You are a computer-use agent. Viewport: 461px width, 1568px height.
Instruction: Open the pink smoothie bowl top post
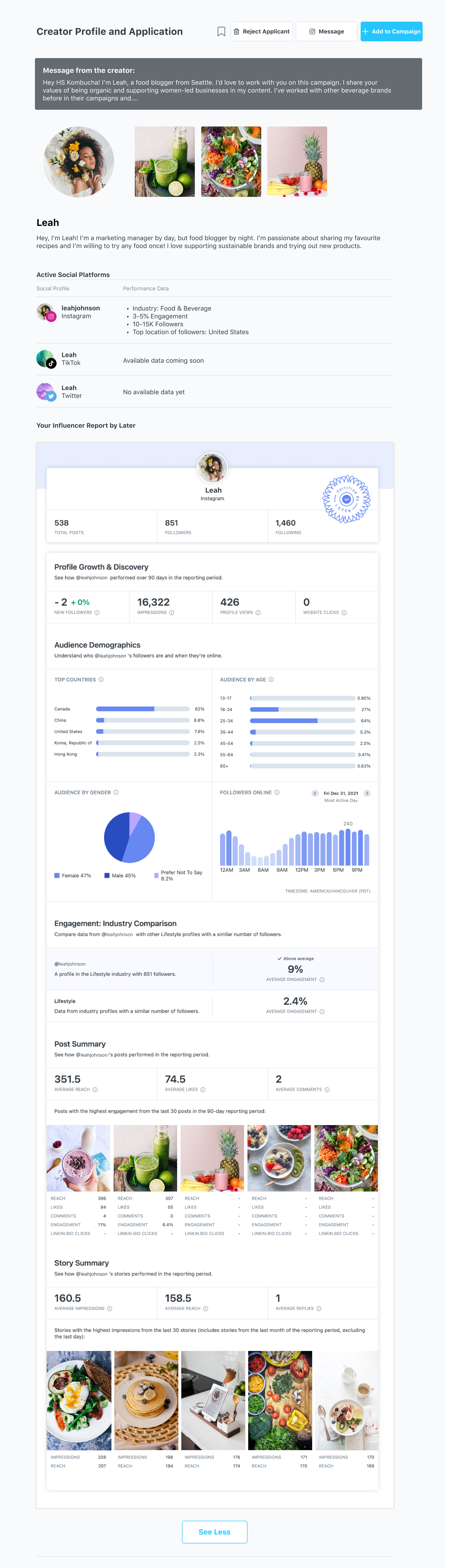coord(78,1158)
